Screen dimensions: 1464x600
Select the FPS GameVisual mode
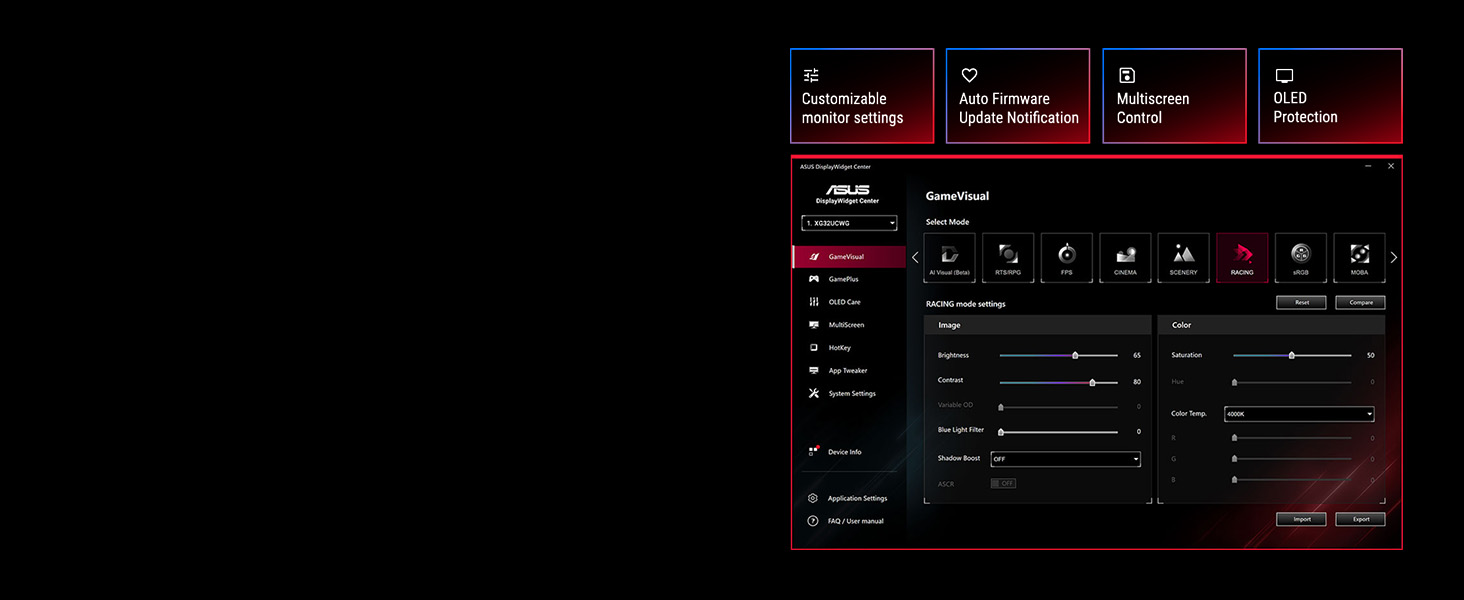click(x=1066, y=257)
